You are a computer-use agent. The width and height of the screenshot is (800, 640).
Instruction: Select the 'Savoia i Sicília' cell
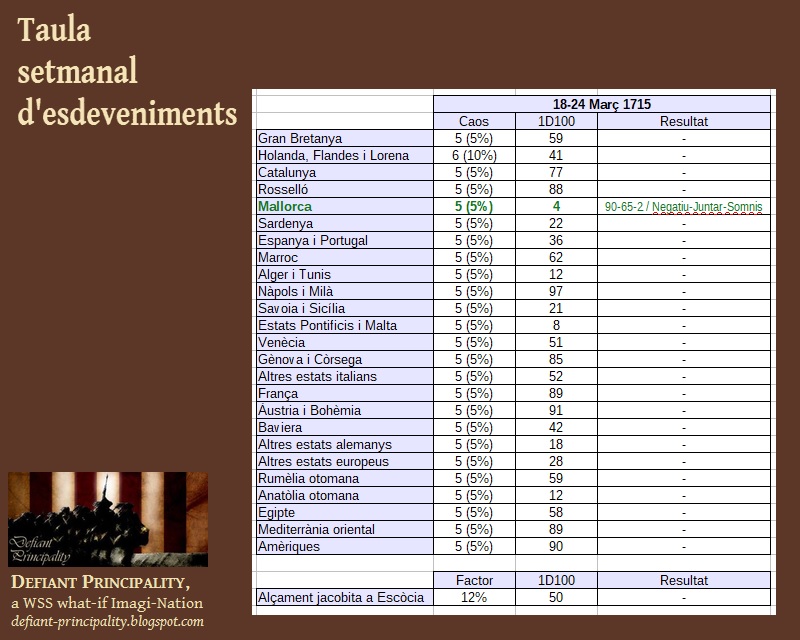(344, 308)
